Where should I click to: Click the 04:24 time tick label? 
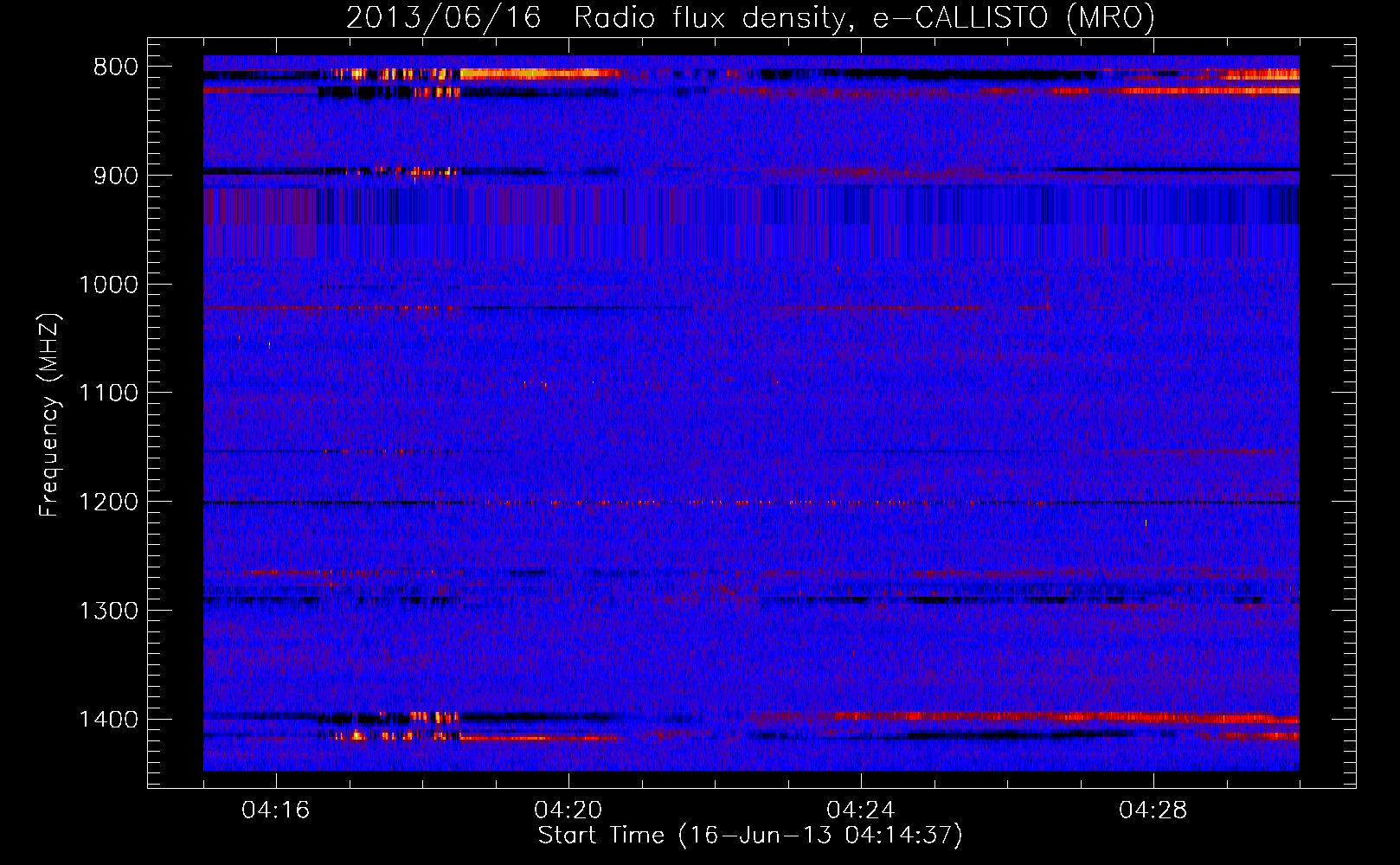(x=861, y=811)
